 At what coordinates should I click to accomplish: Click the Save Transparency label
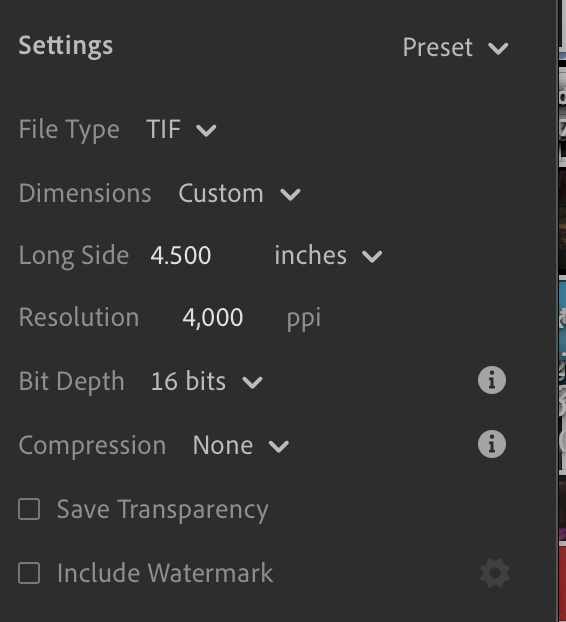click(163, 509)
